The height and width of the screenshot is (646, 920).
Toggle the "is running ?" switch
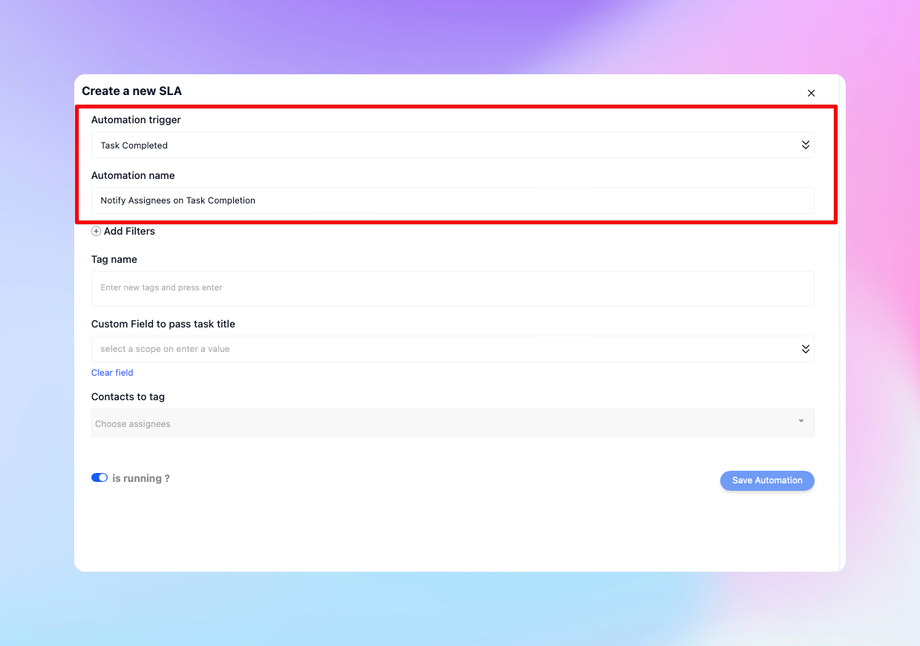(99, 478)
